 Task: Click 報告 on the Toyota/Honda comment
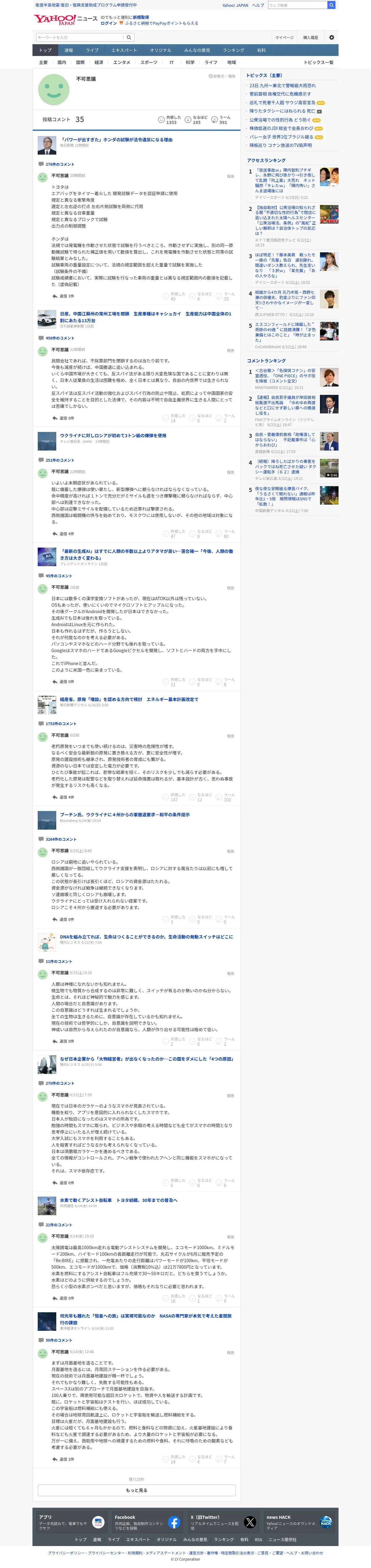click(x=231, y=176)
